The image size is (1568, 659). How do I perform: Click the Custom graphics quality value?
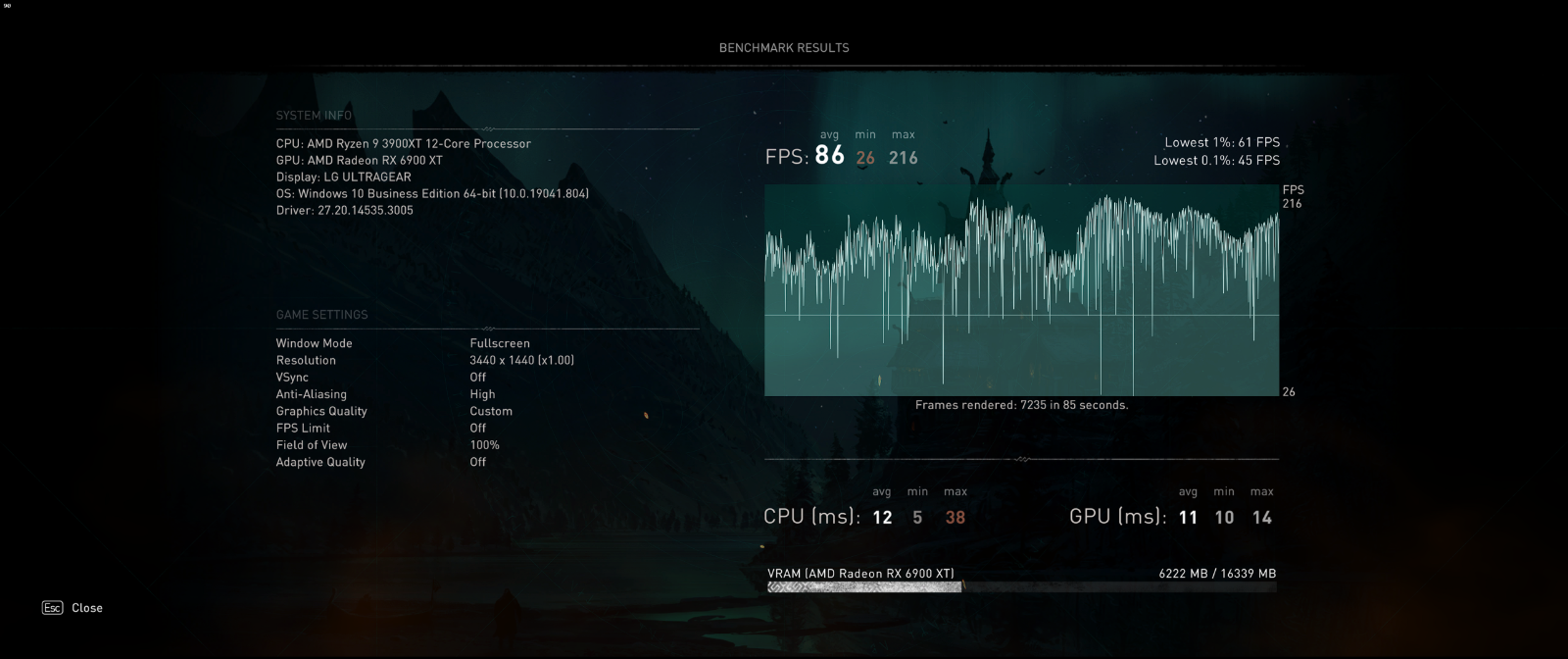[491, 412]
